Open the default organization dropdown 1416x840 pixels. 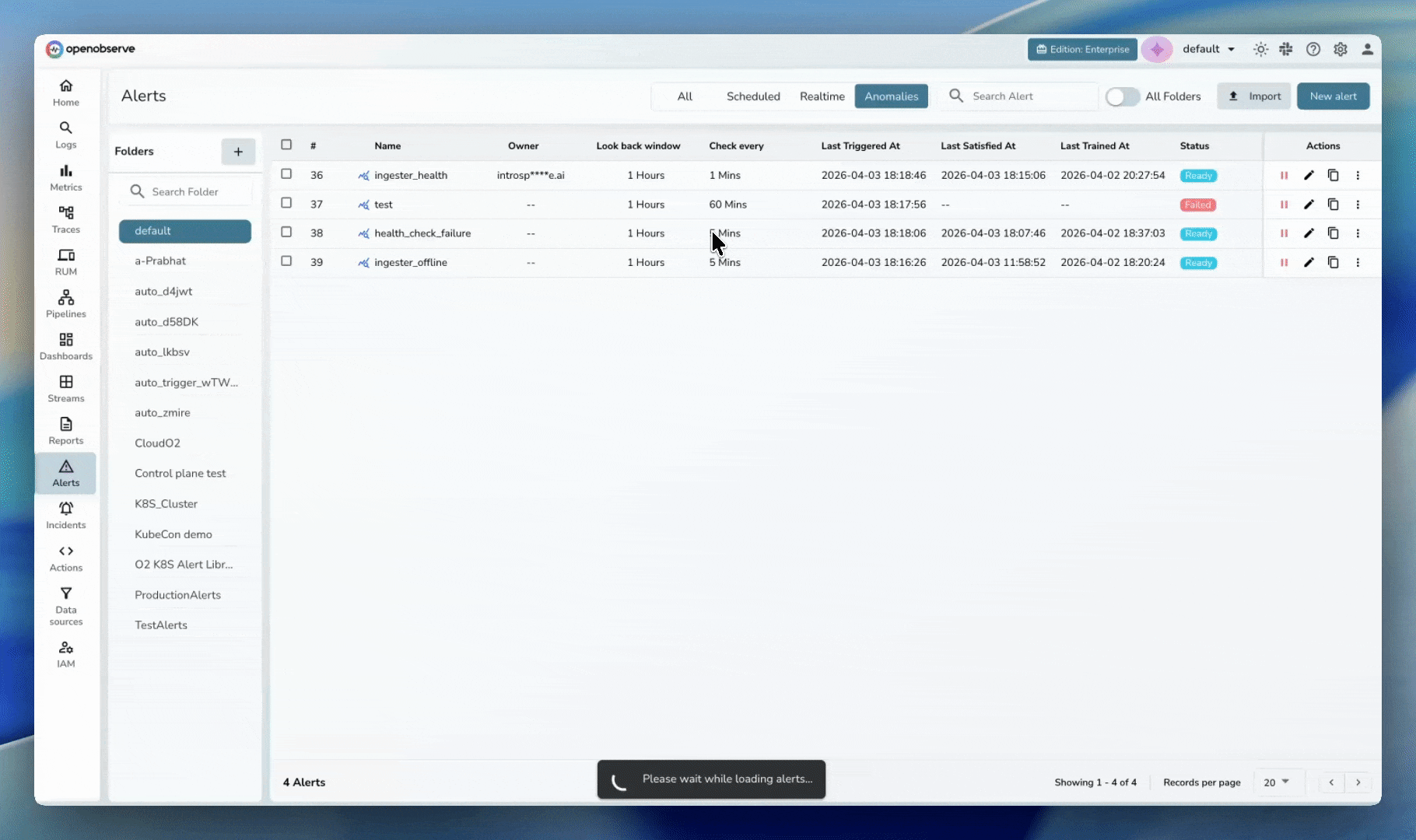point(1208,49)
